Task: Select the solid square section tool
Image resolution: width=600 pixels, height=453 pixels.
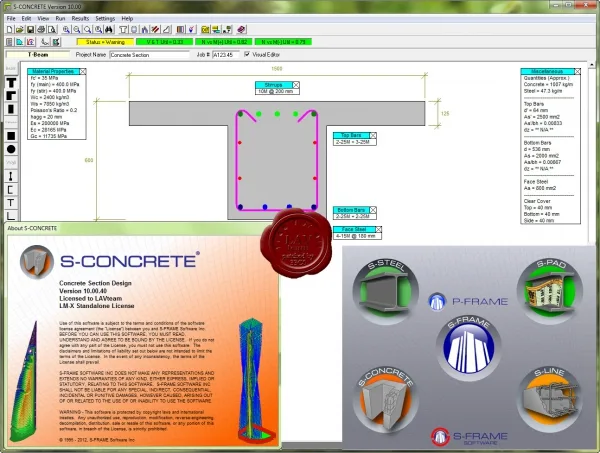Action: point(11,136)
